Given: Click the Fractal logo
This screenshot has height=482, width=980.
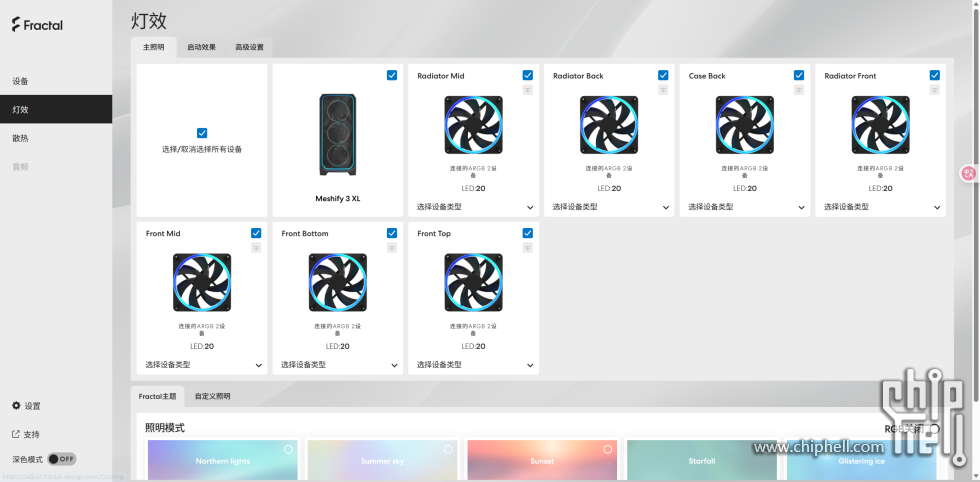Looking at the screenshot, I should tap(37, 25).
